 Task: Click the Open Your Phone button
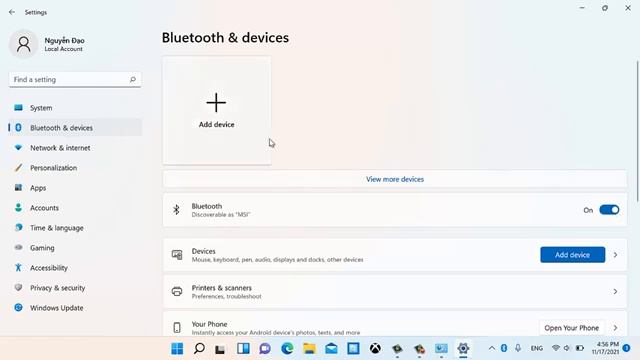(x=571, y=328)
